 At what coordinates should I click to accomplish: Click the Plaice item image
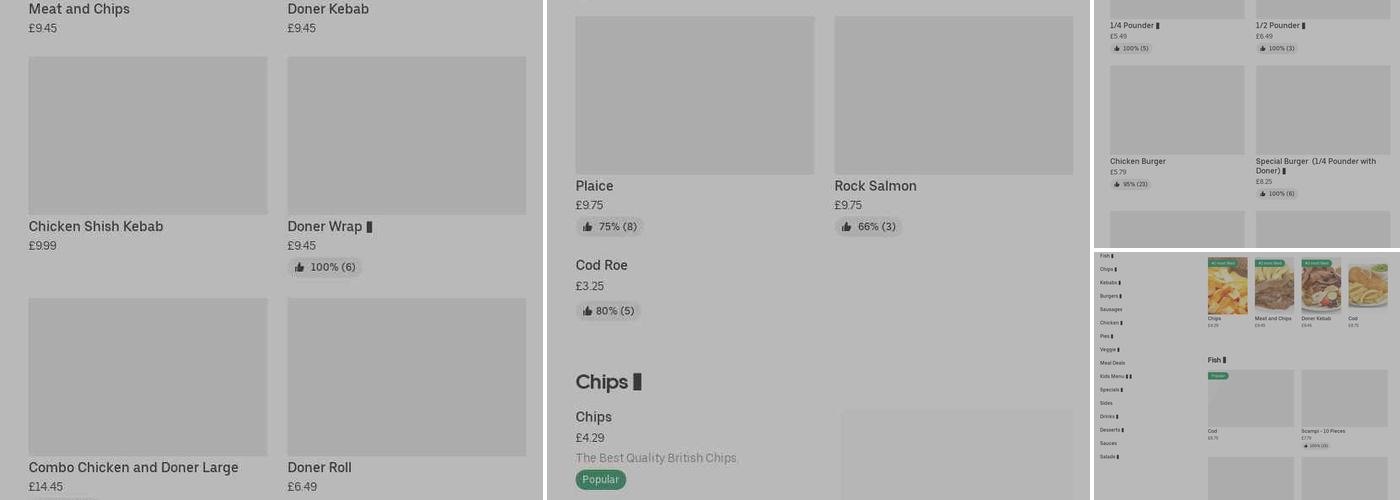click(x=694, y=95)
